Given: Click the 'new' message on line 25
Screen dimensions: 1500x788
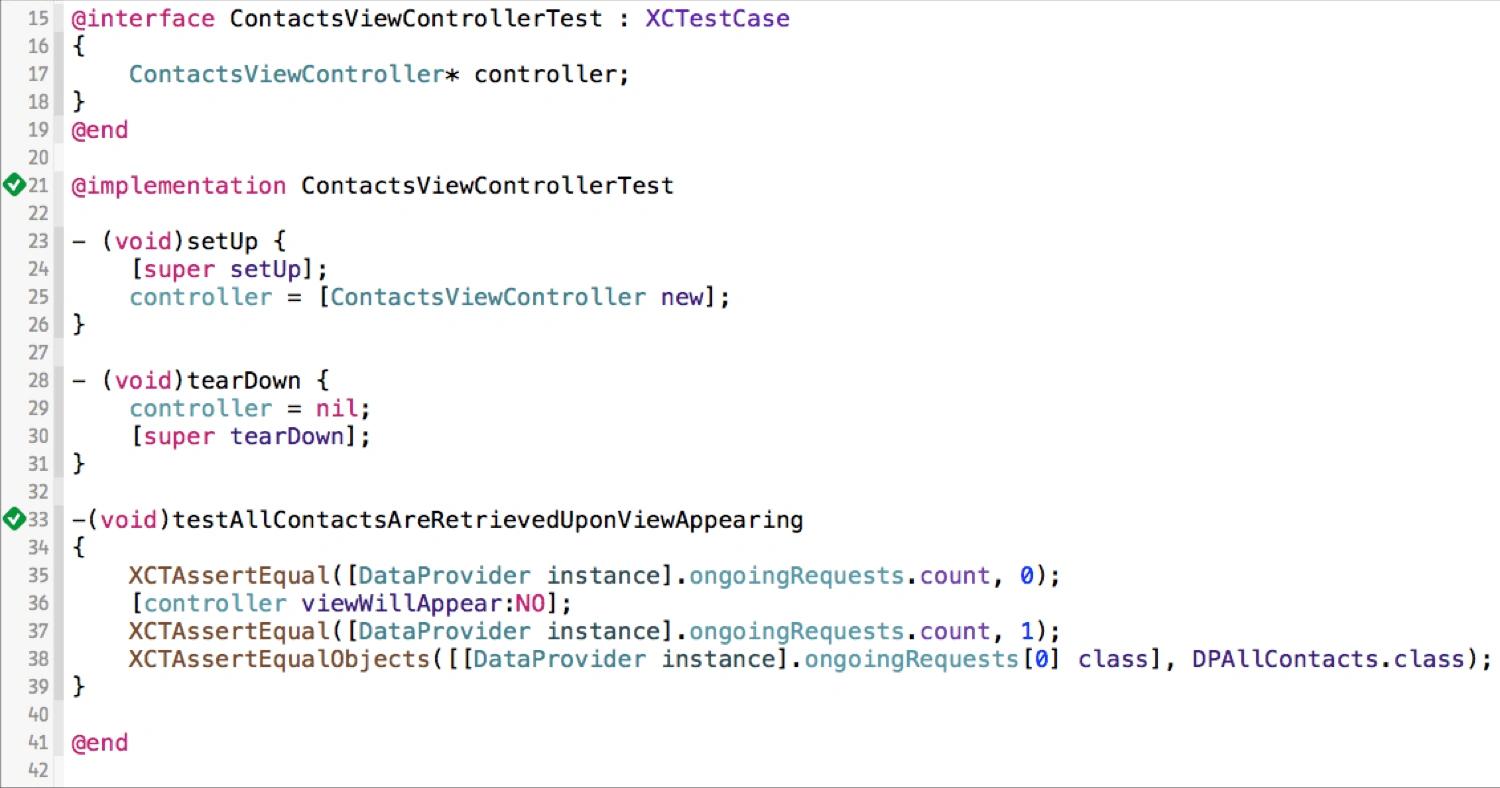Looking at the screenshot, I should [x=681, y=297].
